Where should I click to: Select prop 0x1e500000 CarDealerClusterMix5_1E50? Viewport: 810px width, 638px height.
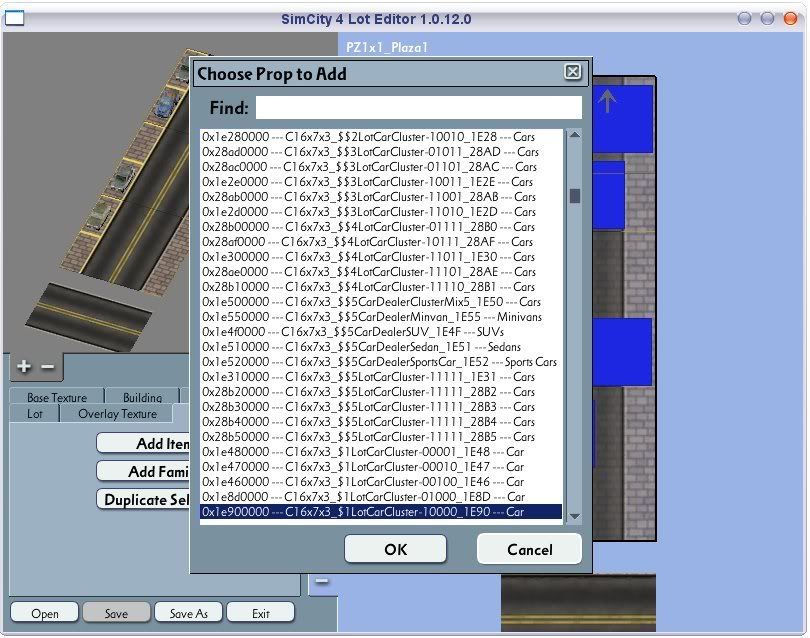point(381,302)
